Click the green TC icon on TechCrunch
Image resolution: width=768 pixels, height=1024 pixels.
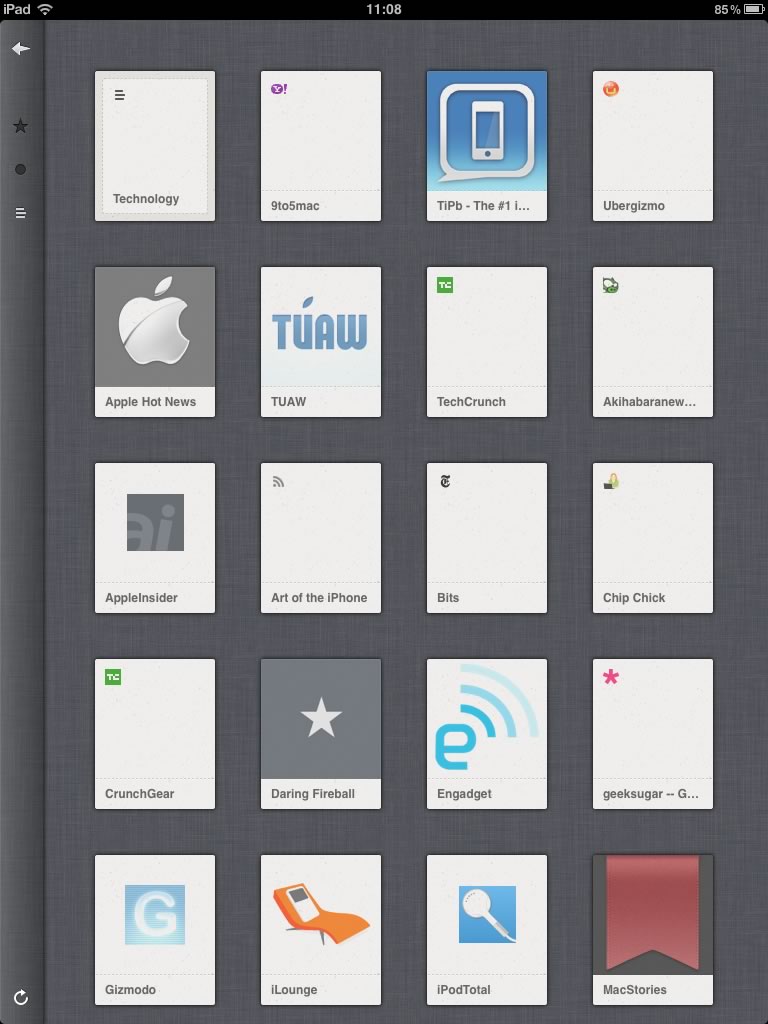[445, 285]
